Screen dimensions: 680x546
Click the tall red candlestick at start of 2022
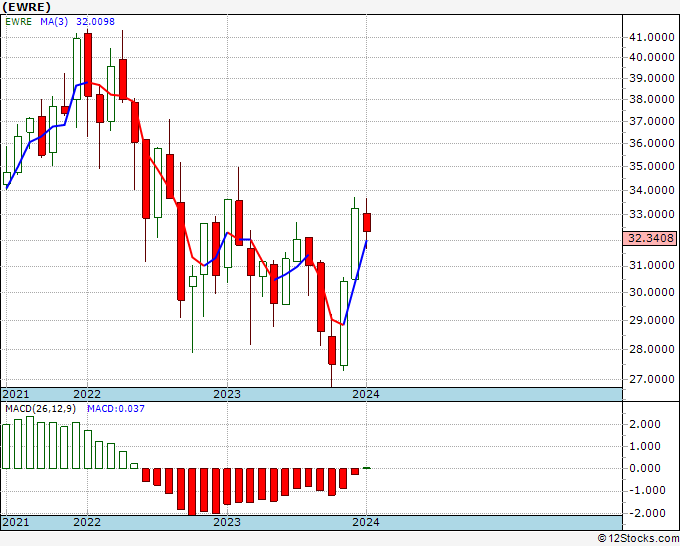(x=88, y=65)
